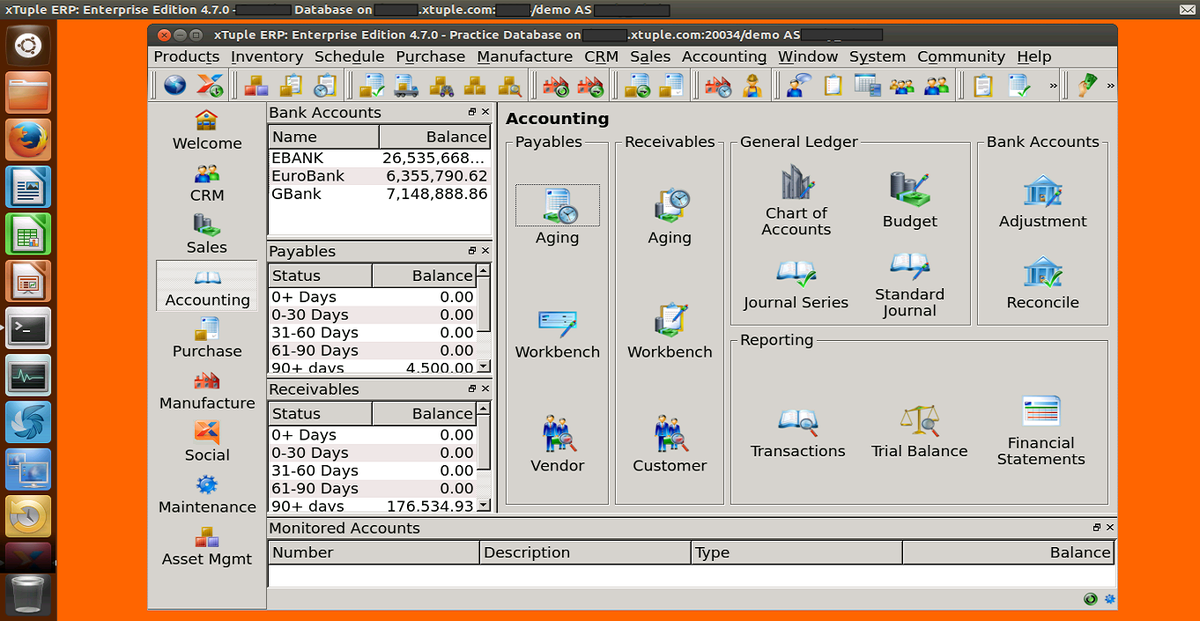Open the Chart of Accounts
Image resolution: width=1200 pixels, height=621 pixels.
pyautogui.click(x=796, y=201)
